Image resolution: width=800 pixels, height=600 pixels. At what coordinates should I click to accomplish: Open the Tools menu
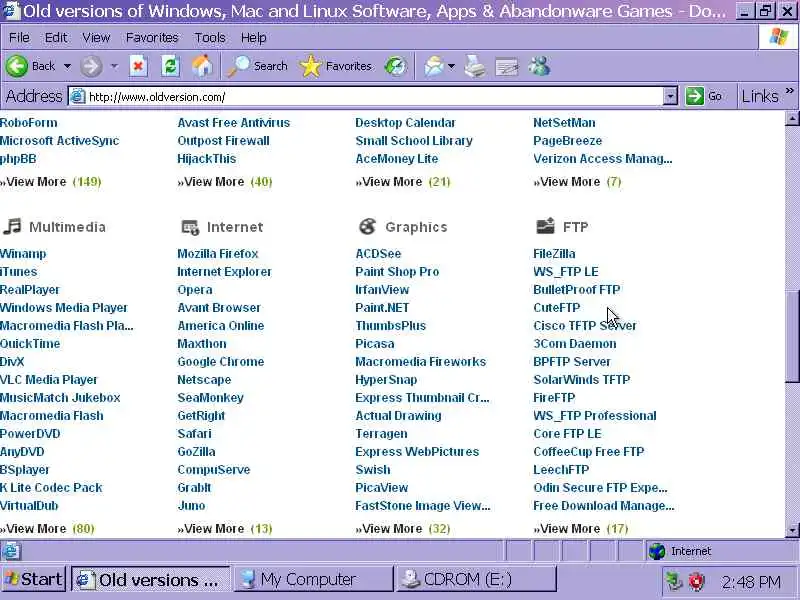point(210,38)
